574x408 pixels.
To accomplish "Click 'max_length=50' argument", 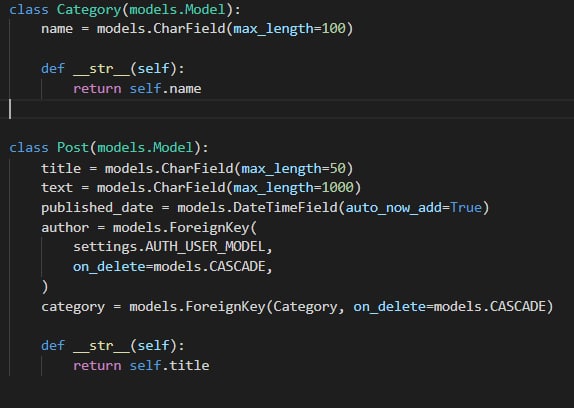I will [293, 168].
